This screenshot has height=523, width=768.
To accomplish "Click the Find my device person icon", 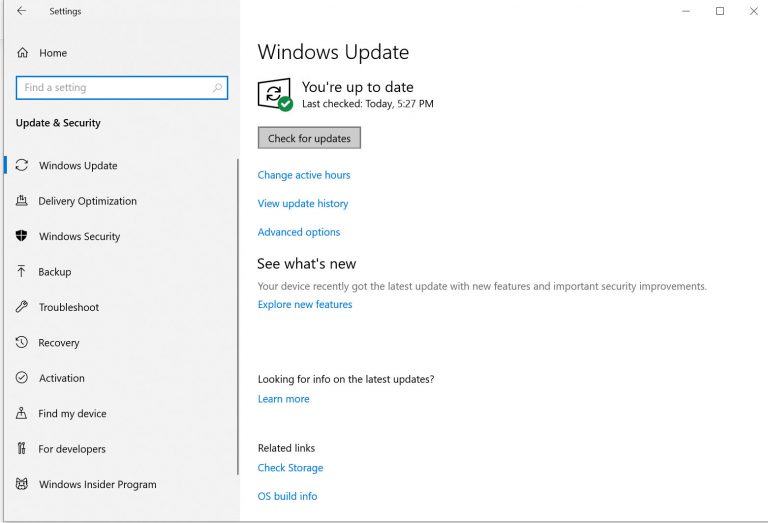I will [22, 413].
